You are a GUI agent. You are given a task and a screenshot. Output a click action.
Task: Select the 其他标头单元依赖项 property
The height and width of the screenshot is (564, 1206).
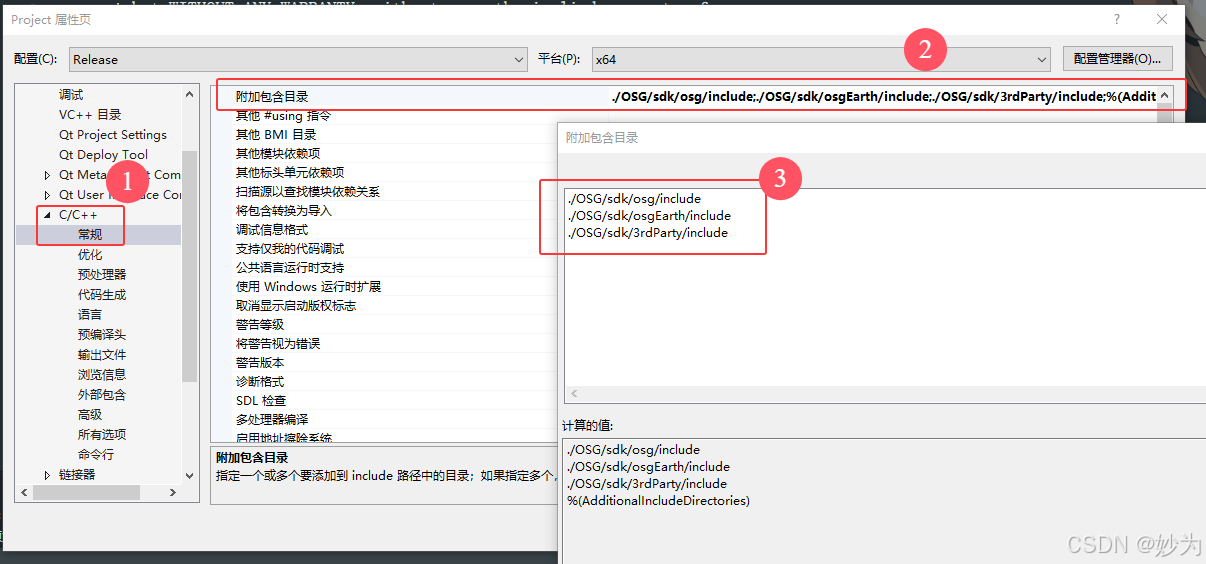290,172
